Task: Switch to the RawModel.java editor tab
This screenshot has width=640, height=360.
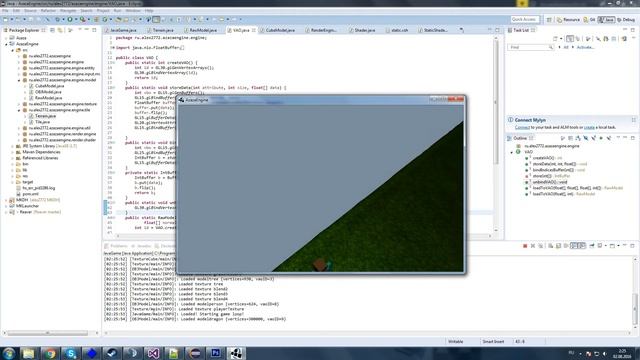Action: coord(203,30)
